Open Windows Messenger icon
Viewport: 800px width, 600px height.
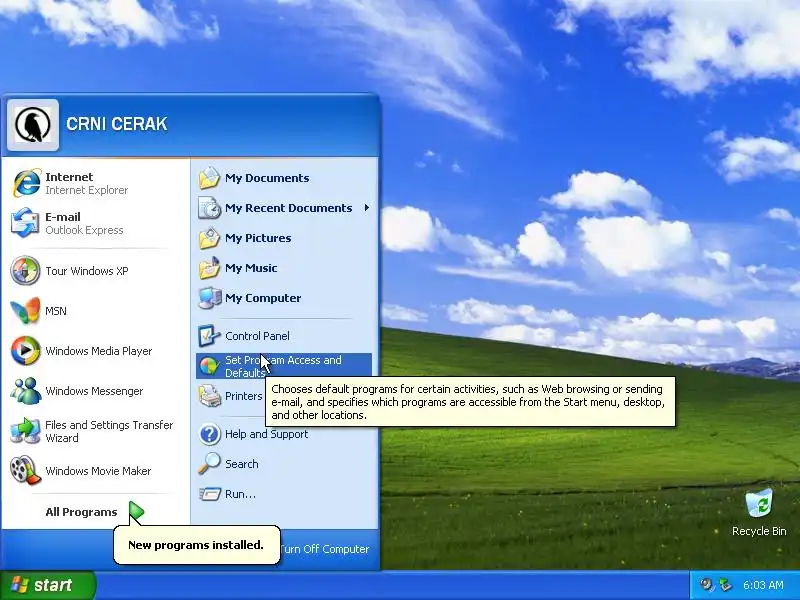(26, 391)
